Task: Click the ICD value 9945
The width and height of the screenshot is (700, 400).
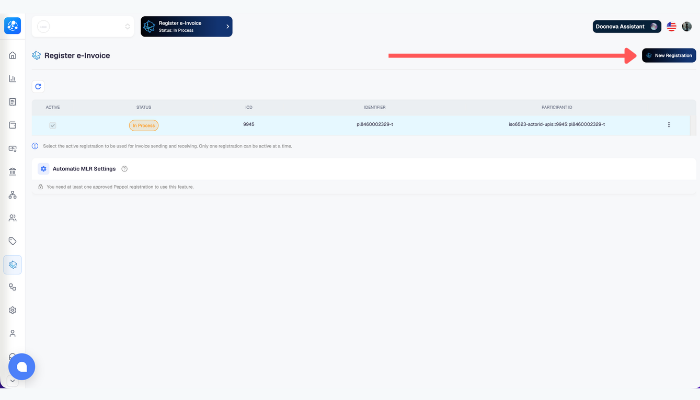Action: pos(249,125)
